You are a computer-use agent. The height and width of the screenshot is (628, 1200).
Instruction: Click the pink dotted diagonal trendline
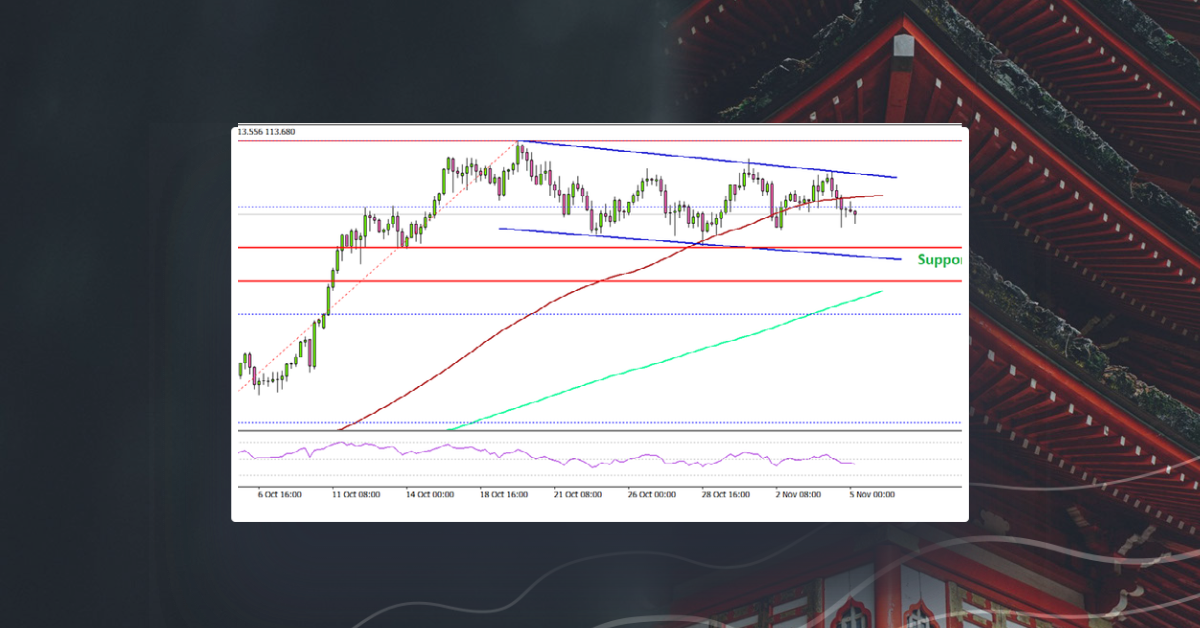pos(310,340)
